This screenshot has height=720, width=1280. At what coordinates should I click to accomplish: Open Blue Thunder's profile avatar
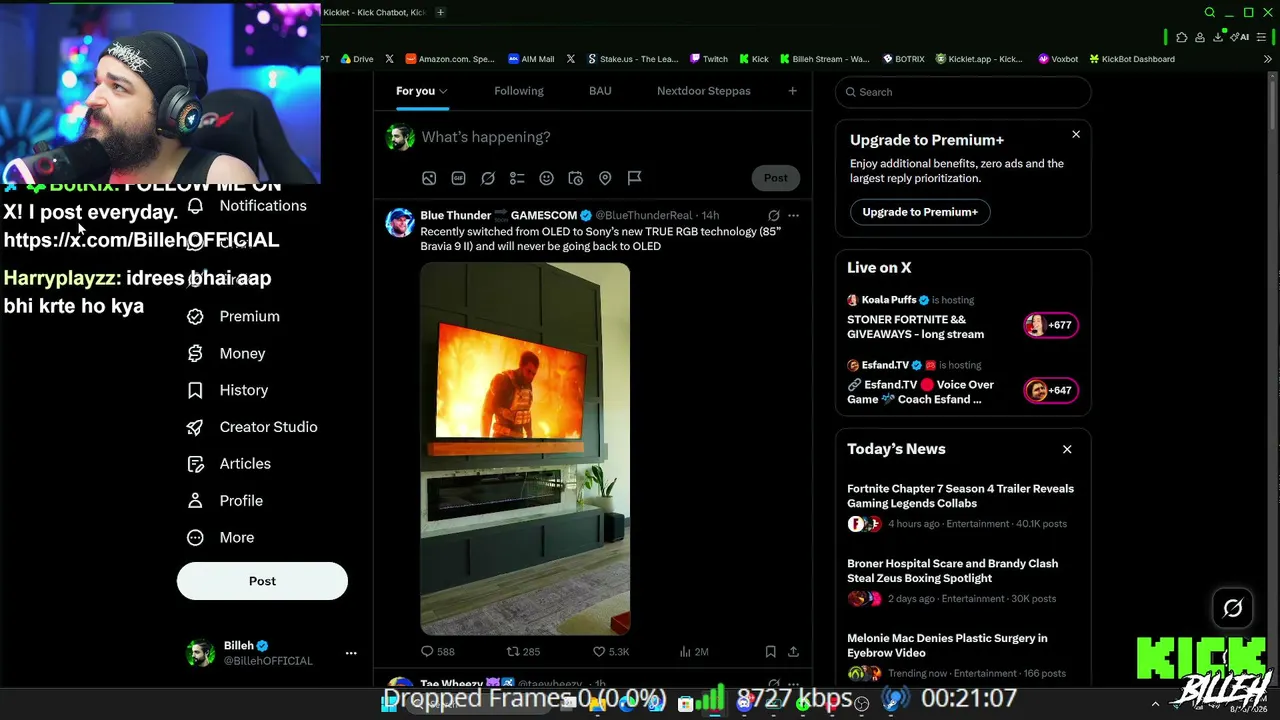pos(400,222)
